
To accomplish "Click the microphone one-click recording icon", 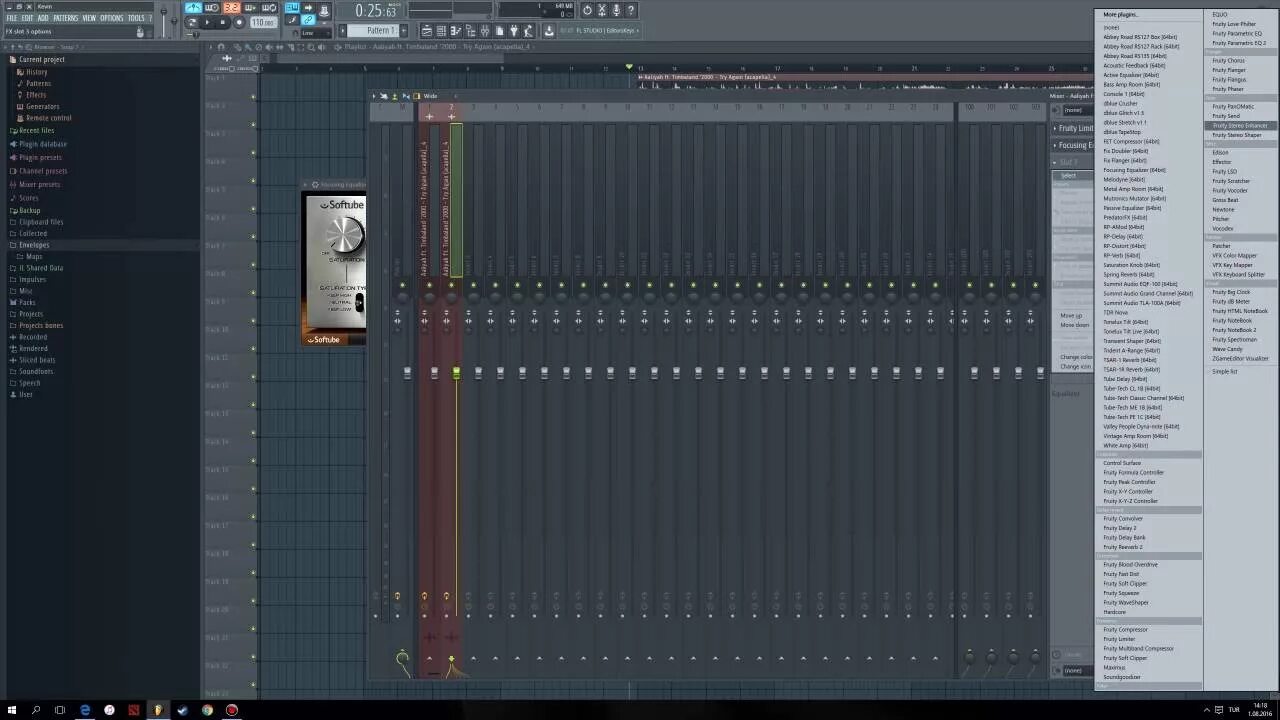I will click(x=616, y=10).
